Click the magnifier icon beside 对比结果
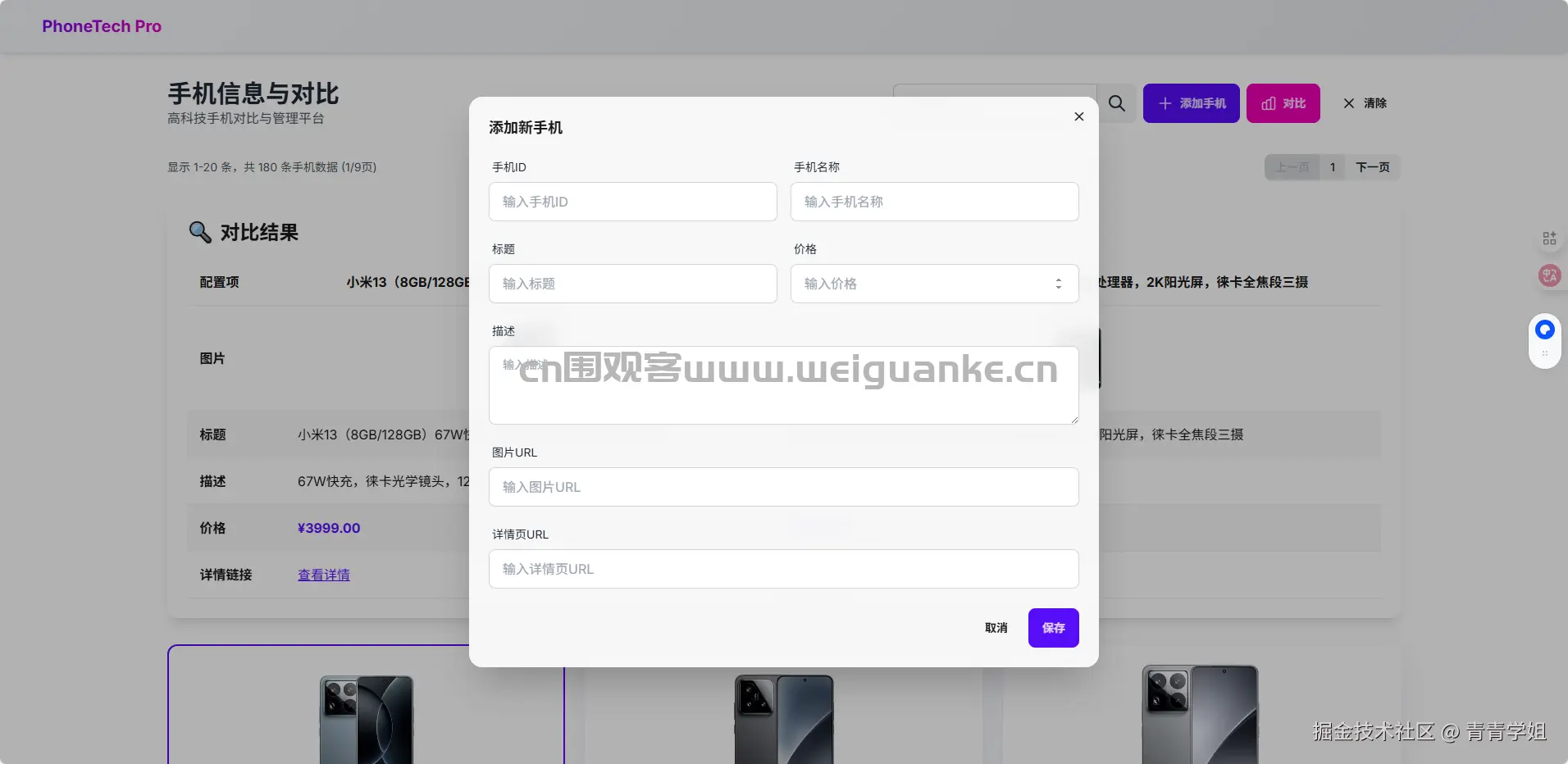Image resolution: width=1568 pixels, height=764 pixels. (200, 232)
